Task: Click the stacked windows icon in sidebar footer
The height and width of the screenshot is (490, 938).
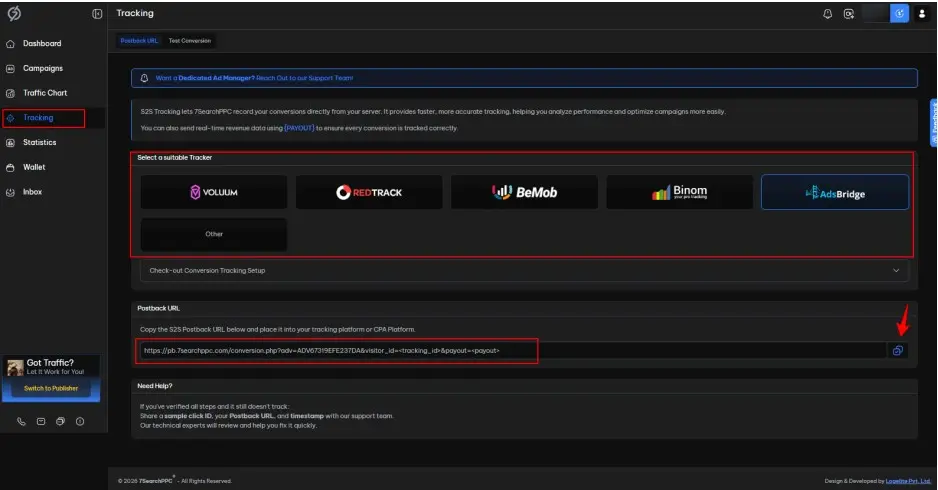Action: (x=60, y=421)
